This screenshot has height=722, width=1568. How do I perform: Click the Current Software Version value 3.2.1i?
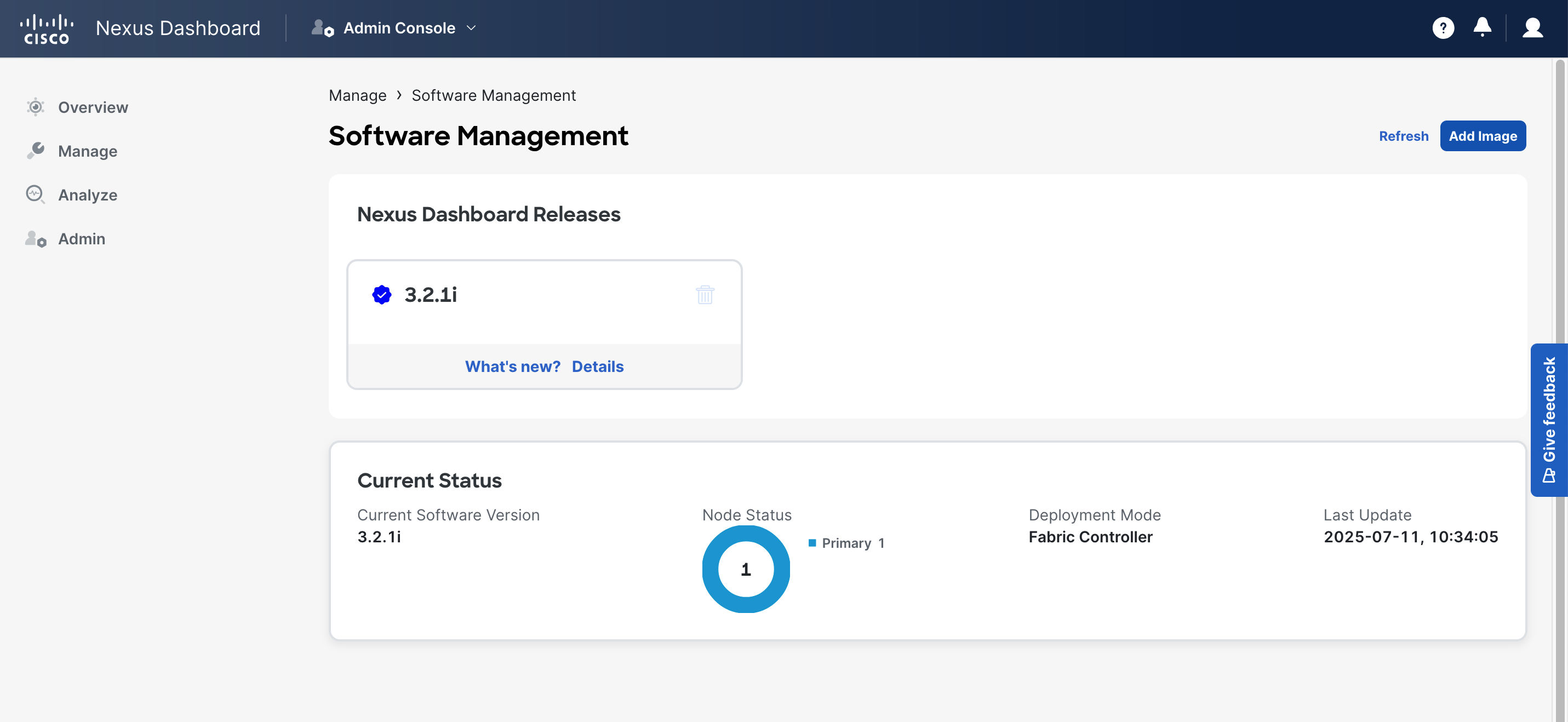pos(379,537)
